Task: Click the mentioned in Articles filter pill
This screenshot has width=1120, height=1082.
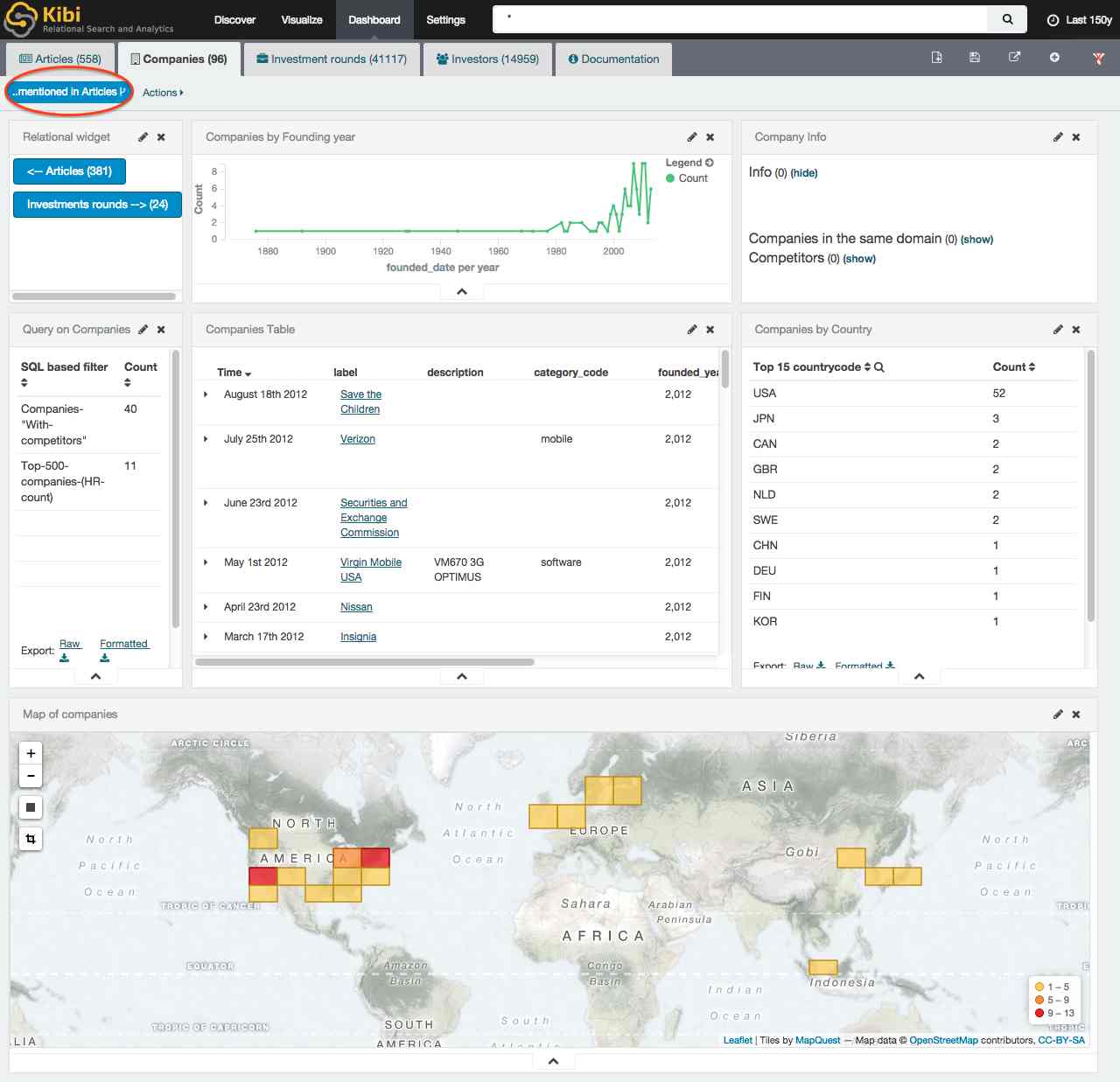Action: (x=68, y=92)
